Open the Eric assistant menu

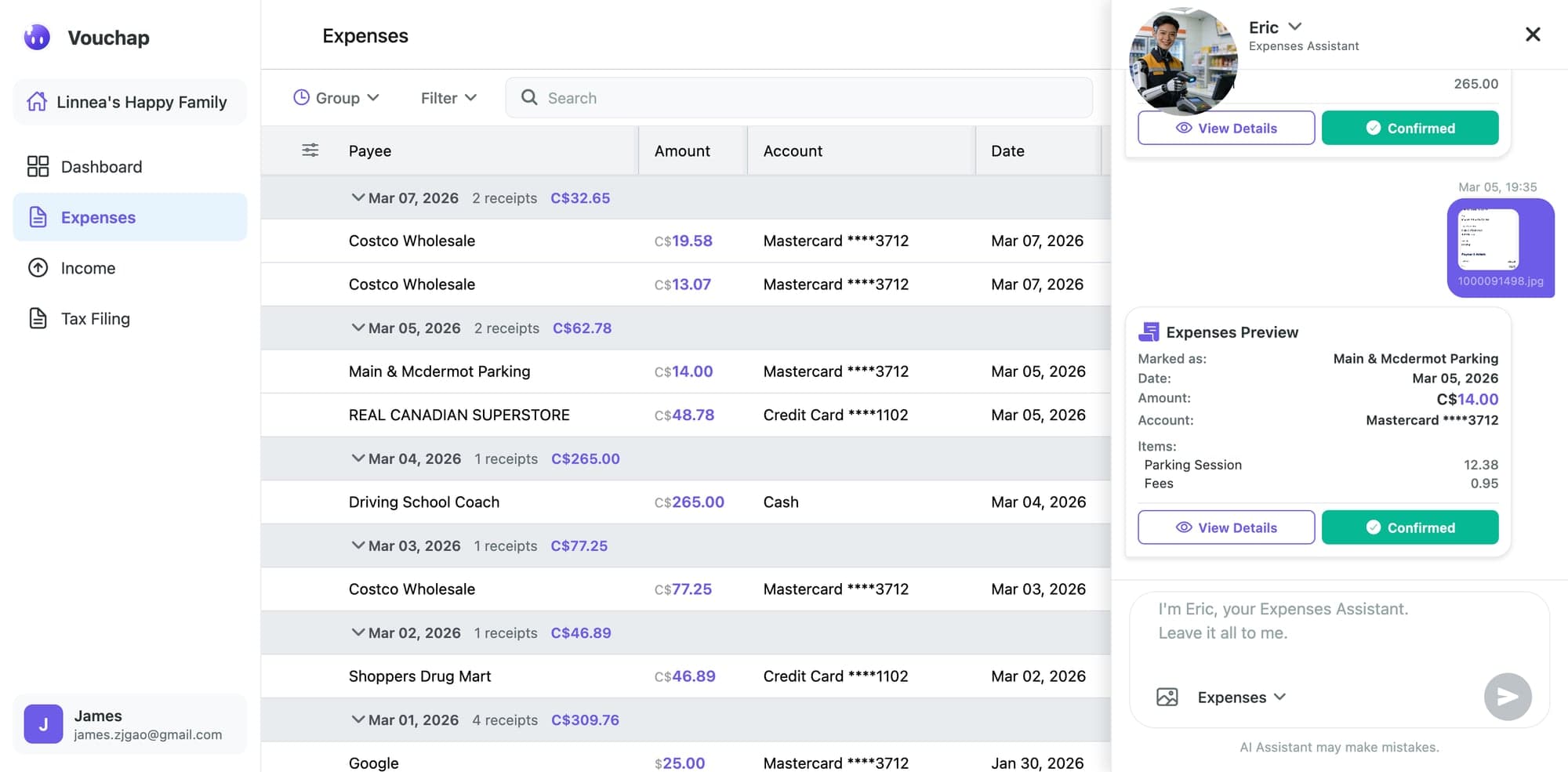1293,27
